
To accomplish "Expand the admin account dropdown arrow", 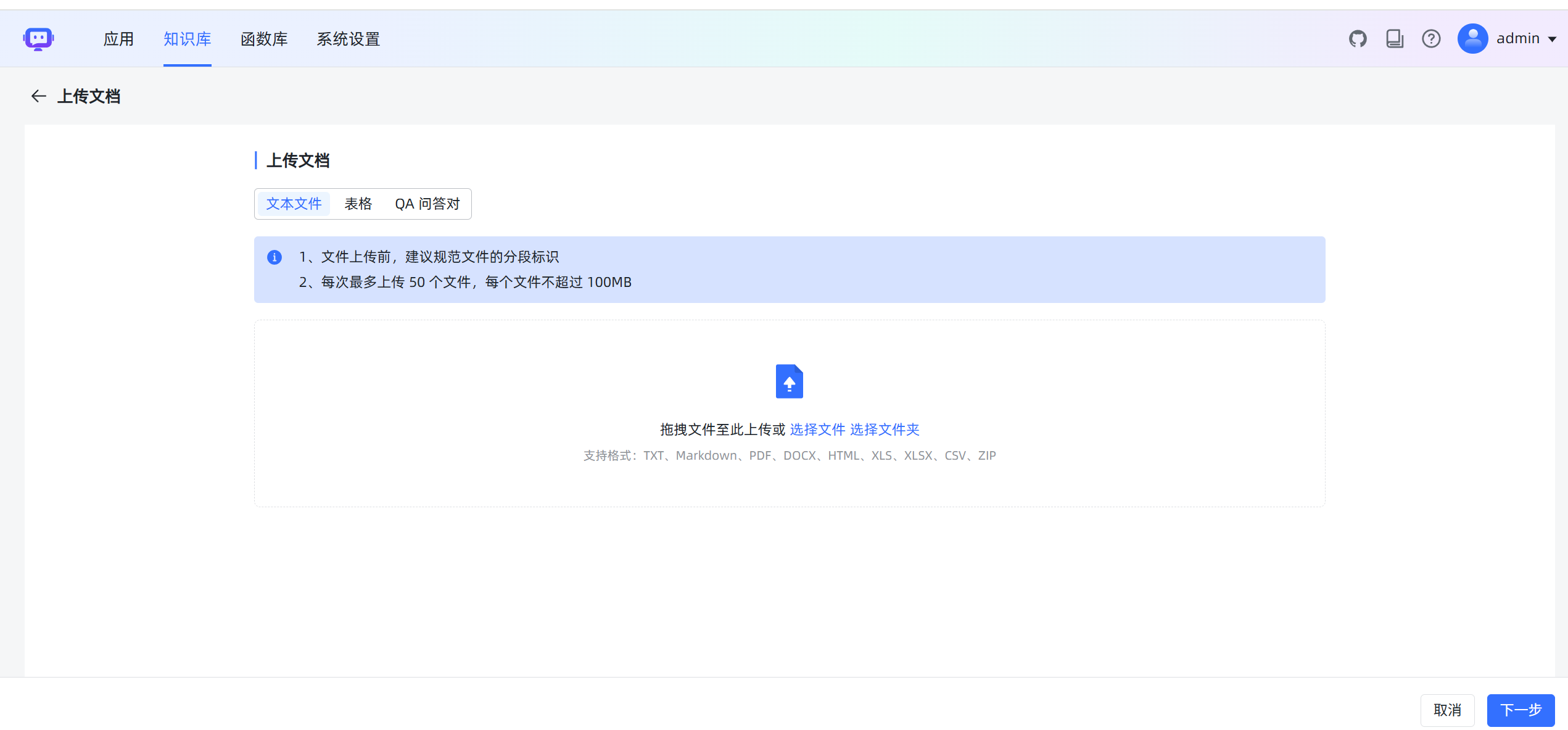I will [x=1553, y=39].
